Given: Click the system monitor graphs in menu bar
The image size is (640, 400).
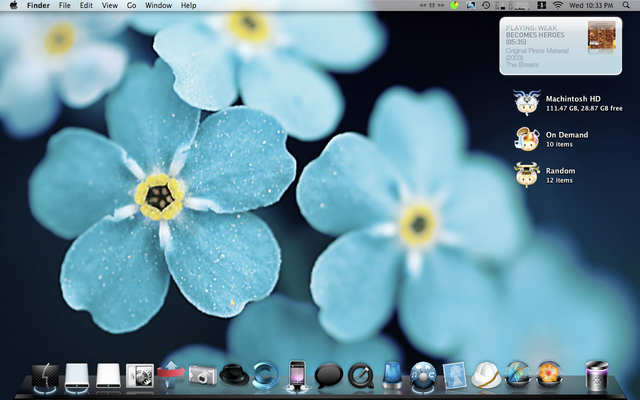Looking at the screenshot, I should tap(513, 5).
